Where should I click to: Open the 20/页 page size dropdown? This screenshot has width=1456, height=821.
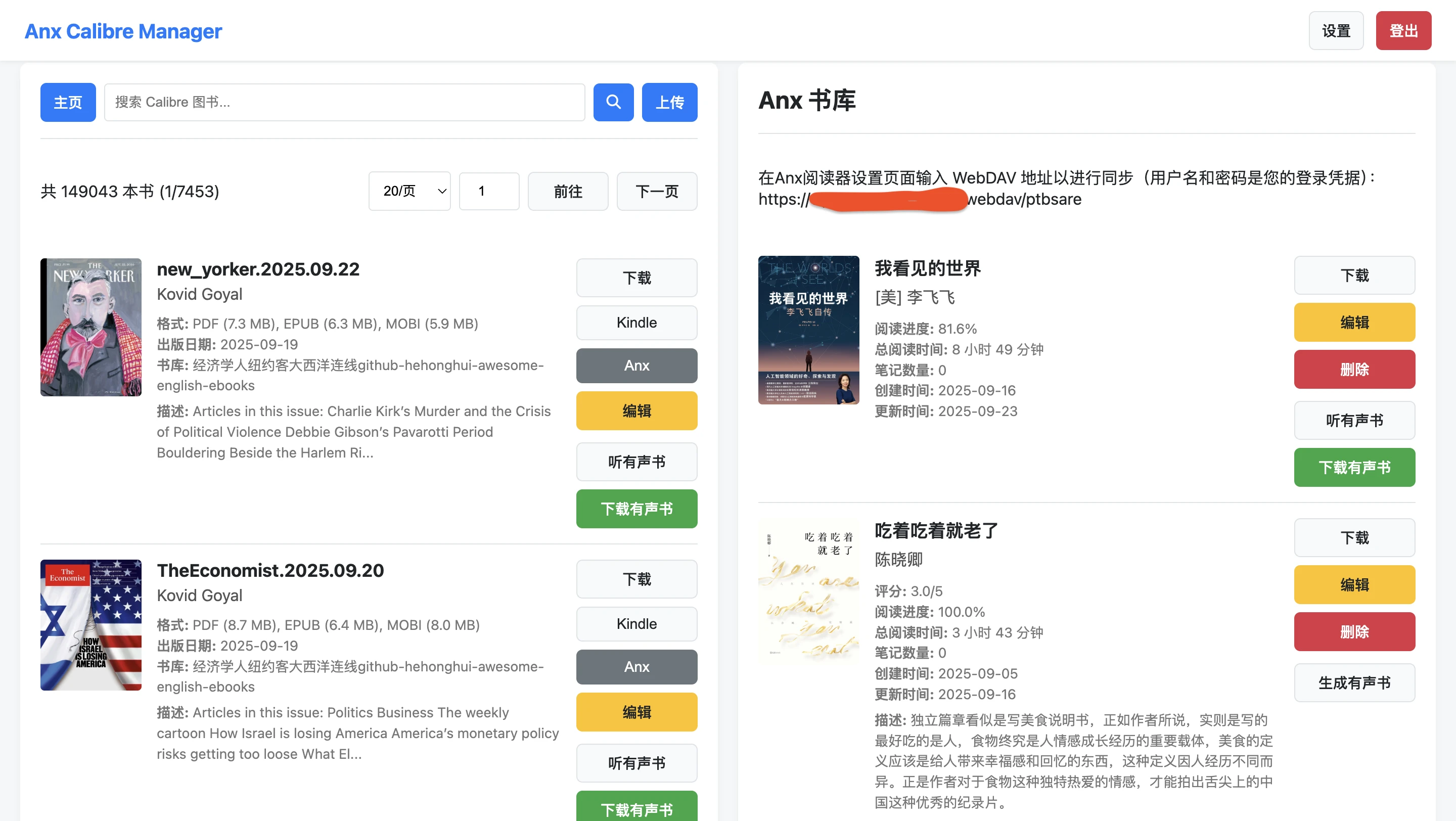click(410, 191)
